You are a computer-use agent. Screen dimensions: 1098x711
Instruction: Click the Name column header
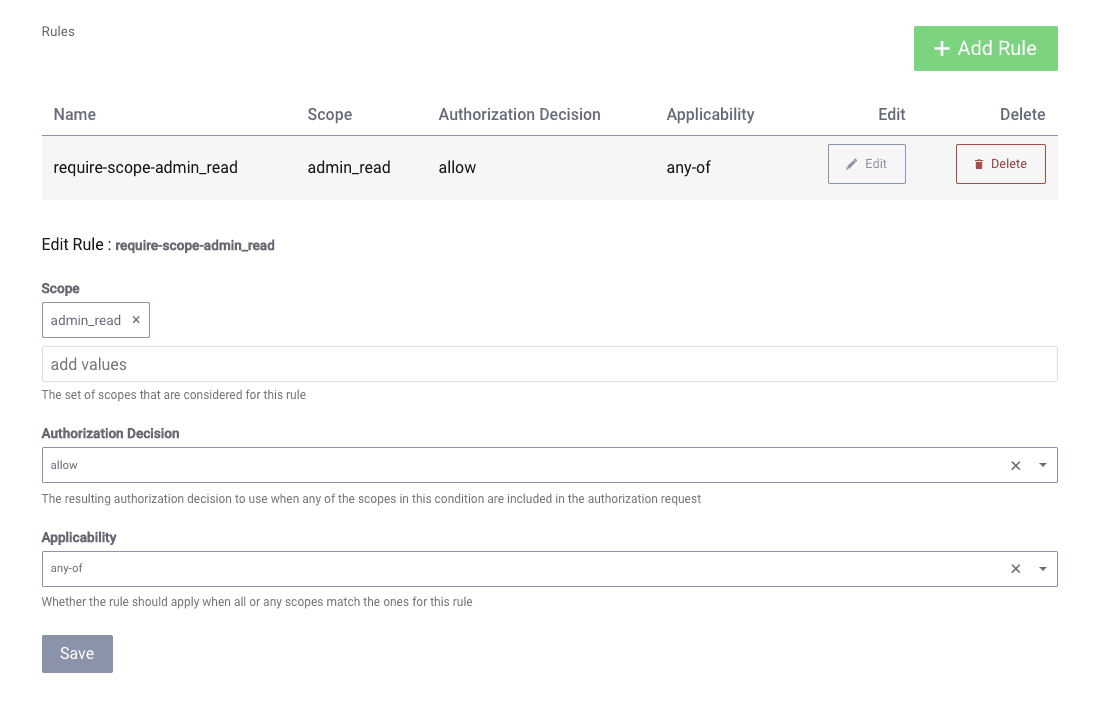[75, 114]
